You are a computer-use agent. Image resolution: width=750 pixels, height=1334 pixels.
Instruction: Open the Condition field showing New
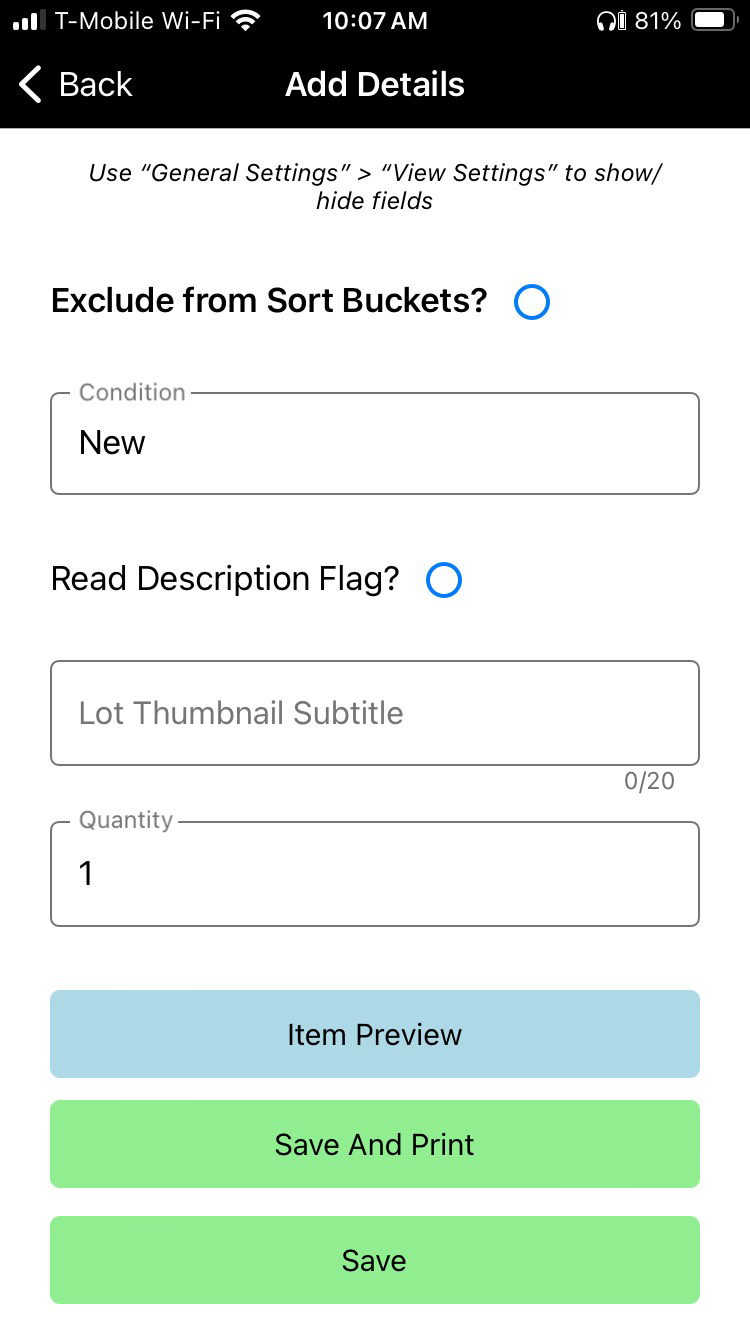coord(375,444)
